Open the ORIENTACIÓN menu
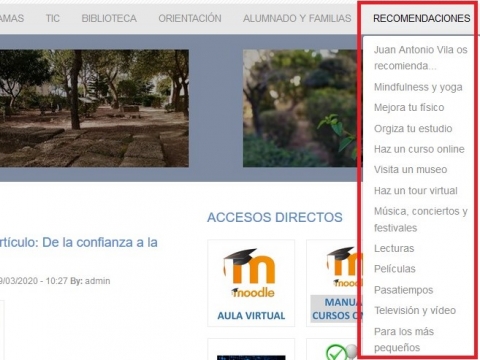480x360 pixels. coord(190,18)
